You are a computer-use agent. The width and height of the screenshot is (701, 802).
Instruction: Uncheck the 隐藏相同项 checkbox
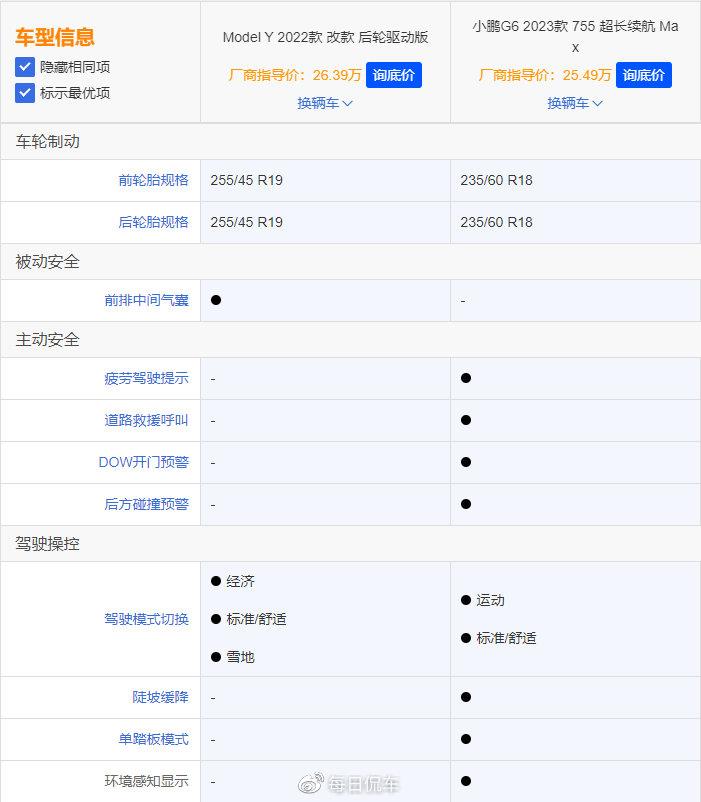point(25,67)
